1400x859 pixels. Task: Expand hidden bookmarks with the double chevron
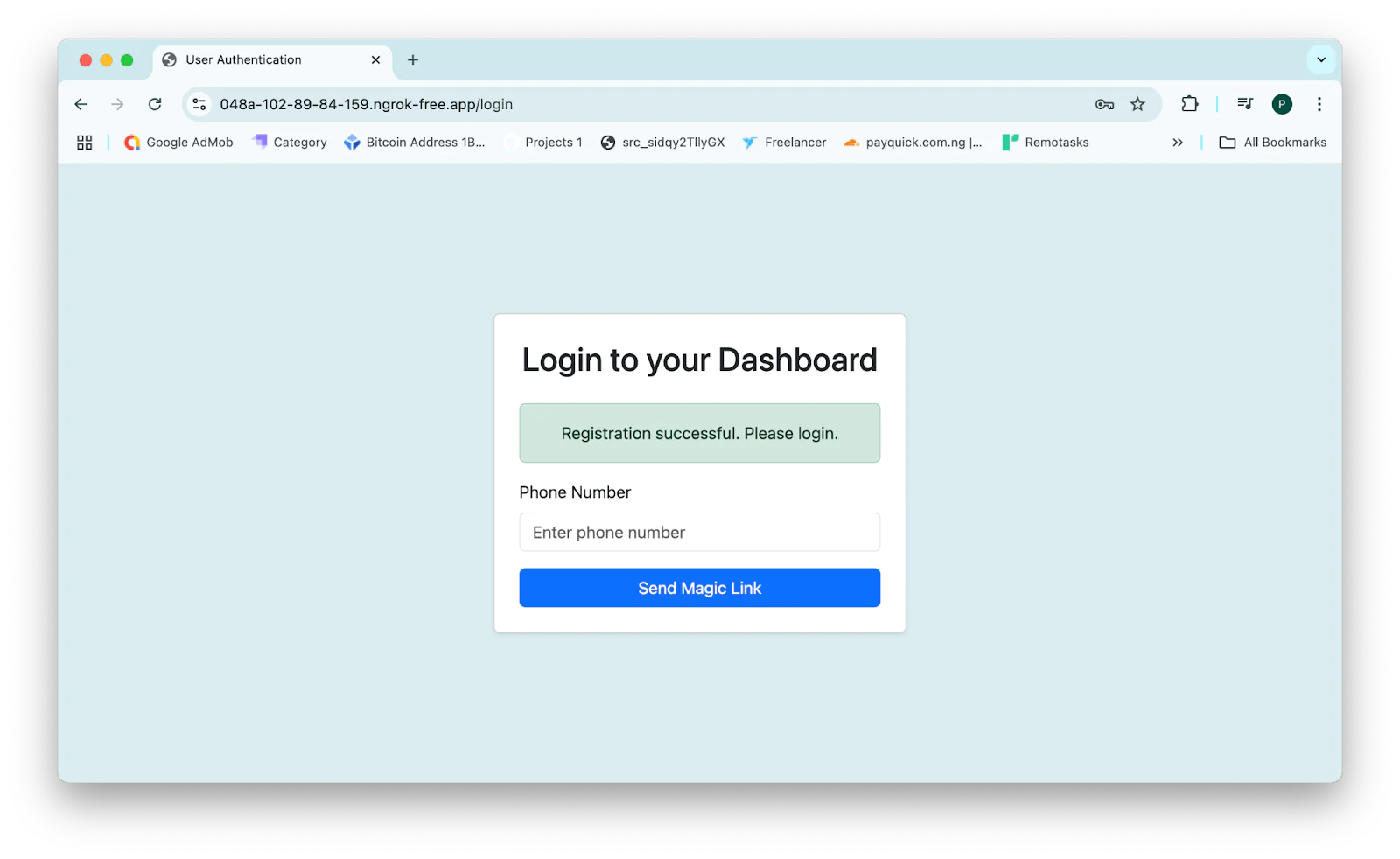1178,142
